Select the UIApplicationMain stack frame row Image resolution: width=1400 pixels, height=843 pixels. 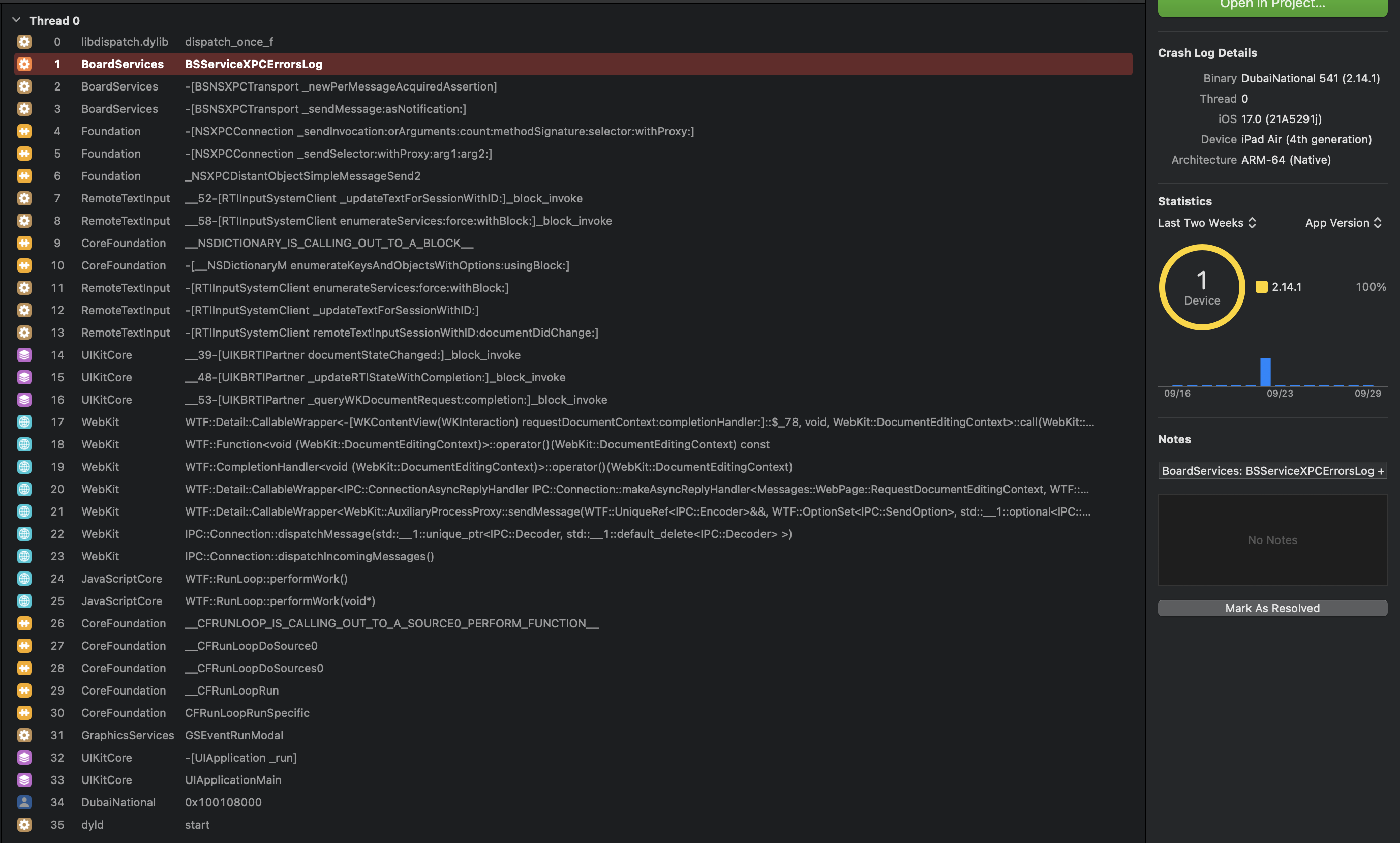tap(573, 780)
